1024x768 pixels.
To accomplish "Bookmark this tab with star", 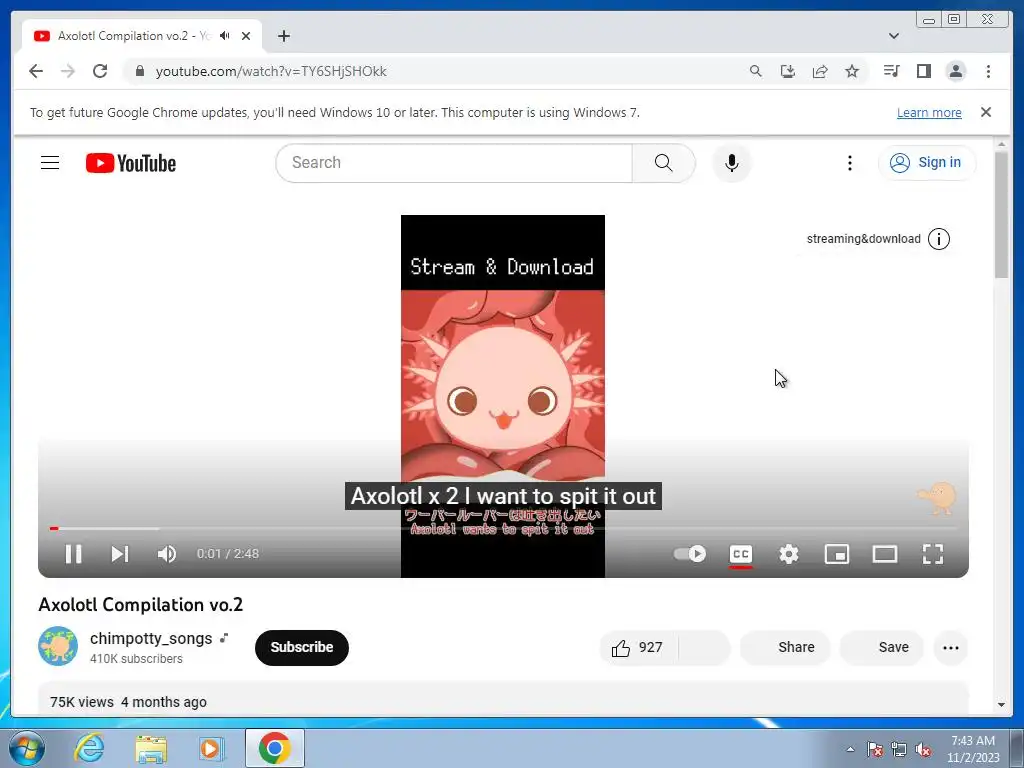I will pos(852,71).
